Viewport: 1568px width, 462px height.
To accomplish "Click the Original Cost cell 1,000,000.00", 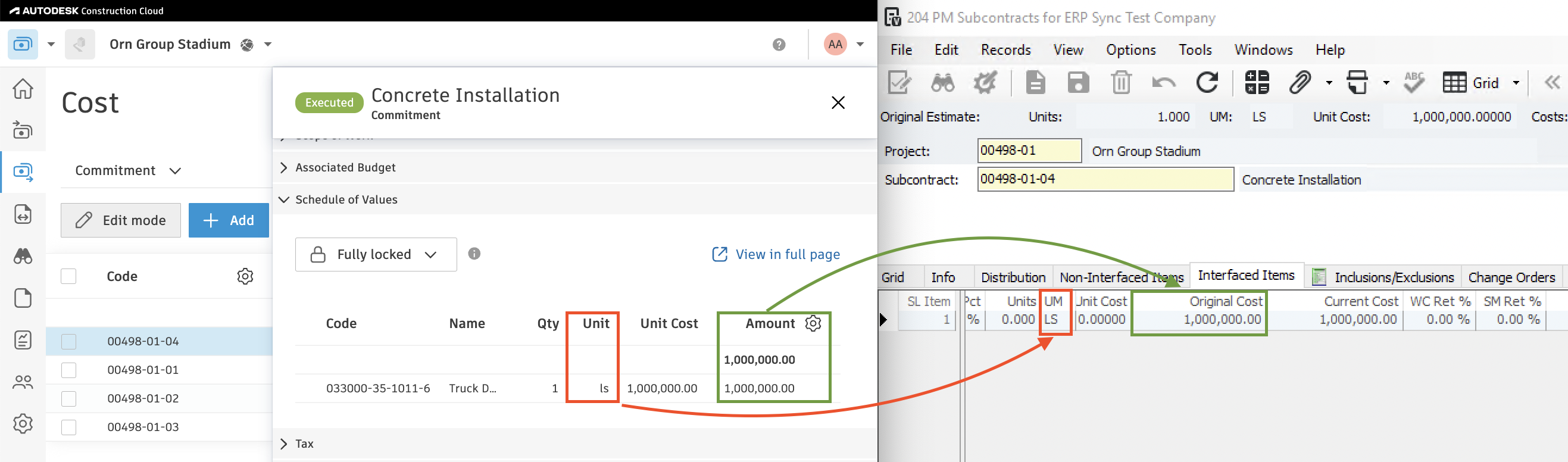I will (1199, 320).
